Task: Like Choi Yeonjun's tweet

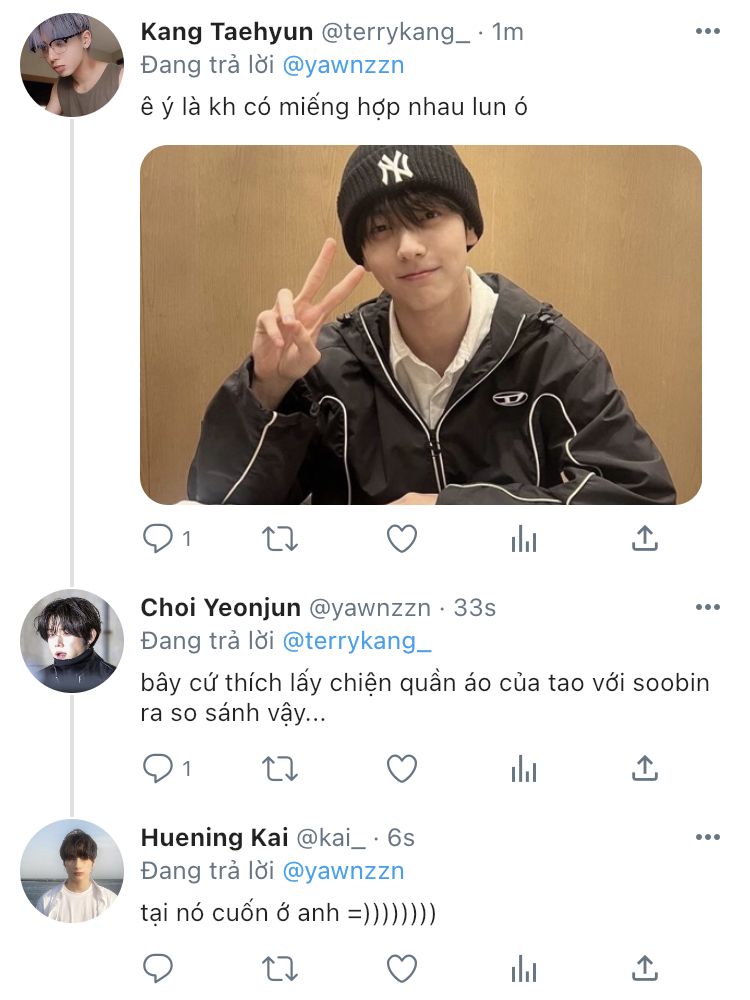Action: pyautogui.click(x=401, y=768)
